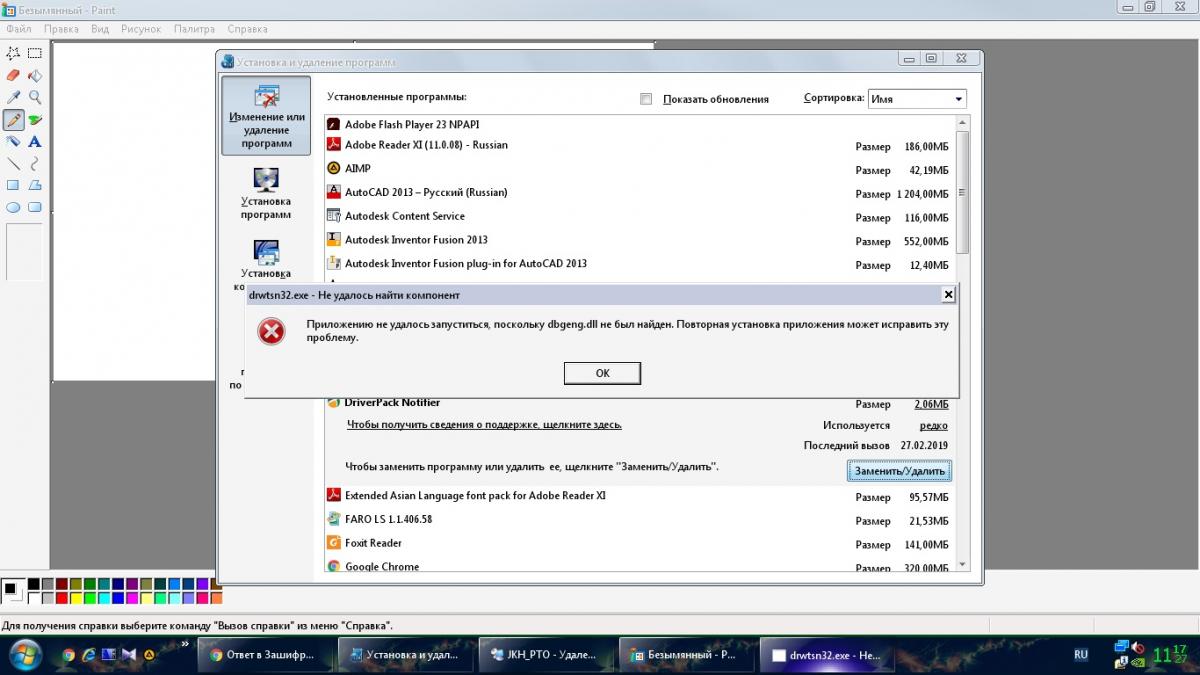Open the Рисунок menu in Paint
The image size is (1200, 675).
pyautogui.click(x=141, y=29)
